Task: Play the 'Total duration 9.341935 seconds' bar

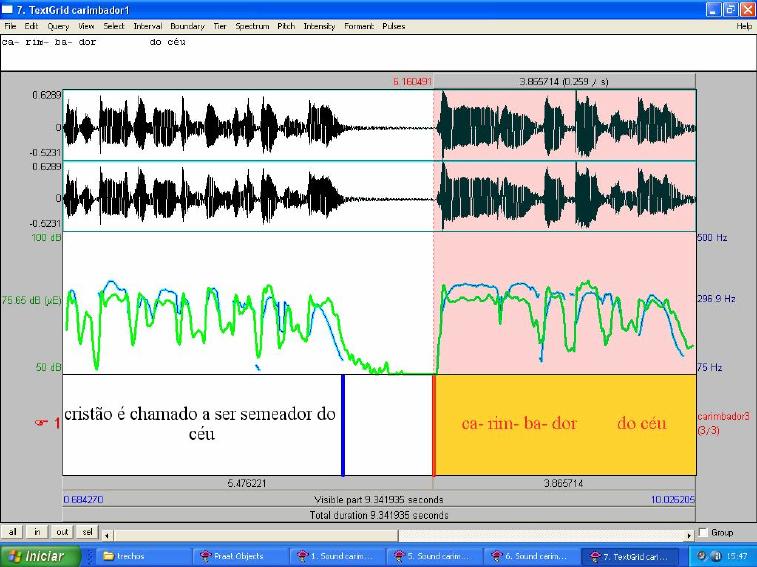Action: pyautogui.click(x=379, y=515)
